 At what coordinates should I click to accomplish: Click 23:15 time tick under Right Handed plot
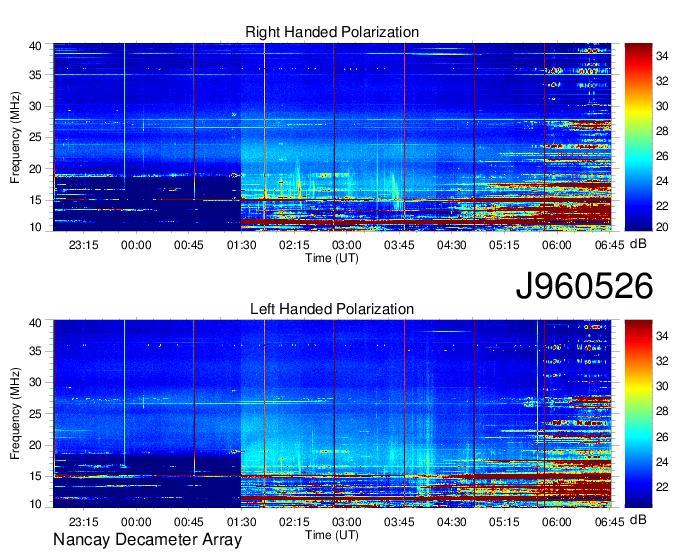(x=84, y=245)
